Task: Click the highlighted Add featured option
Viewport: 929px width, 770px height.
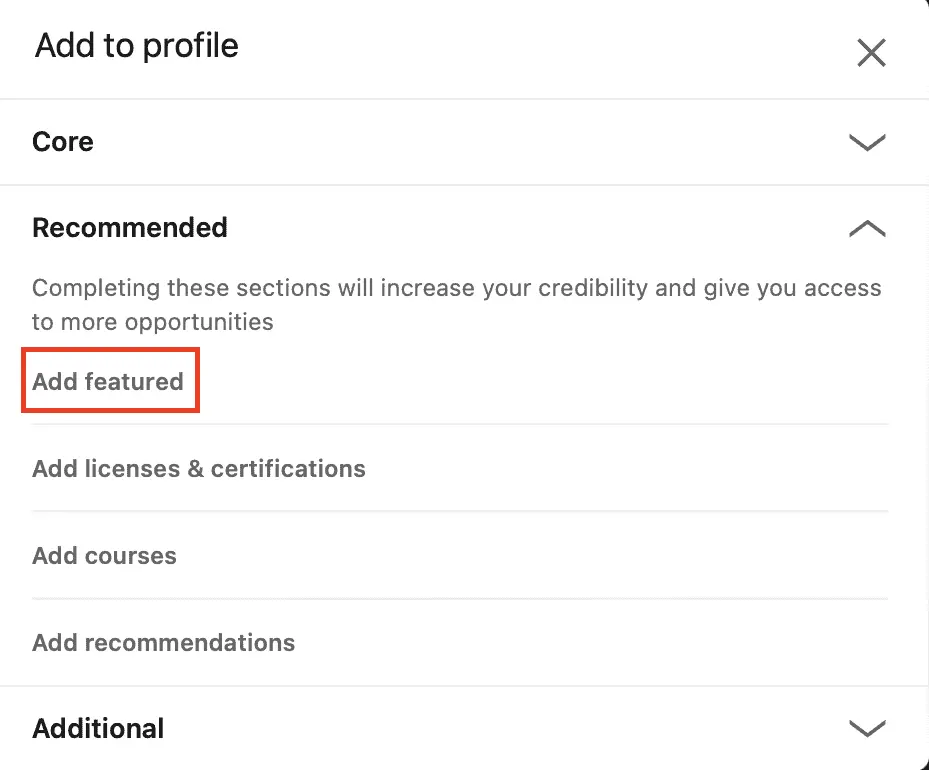Action: click(x=110, y=380)
